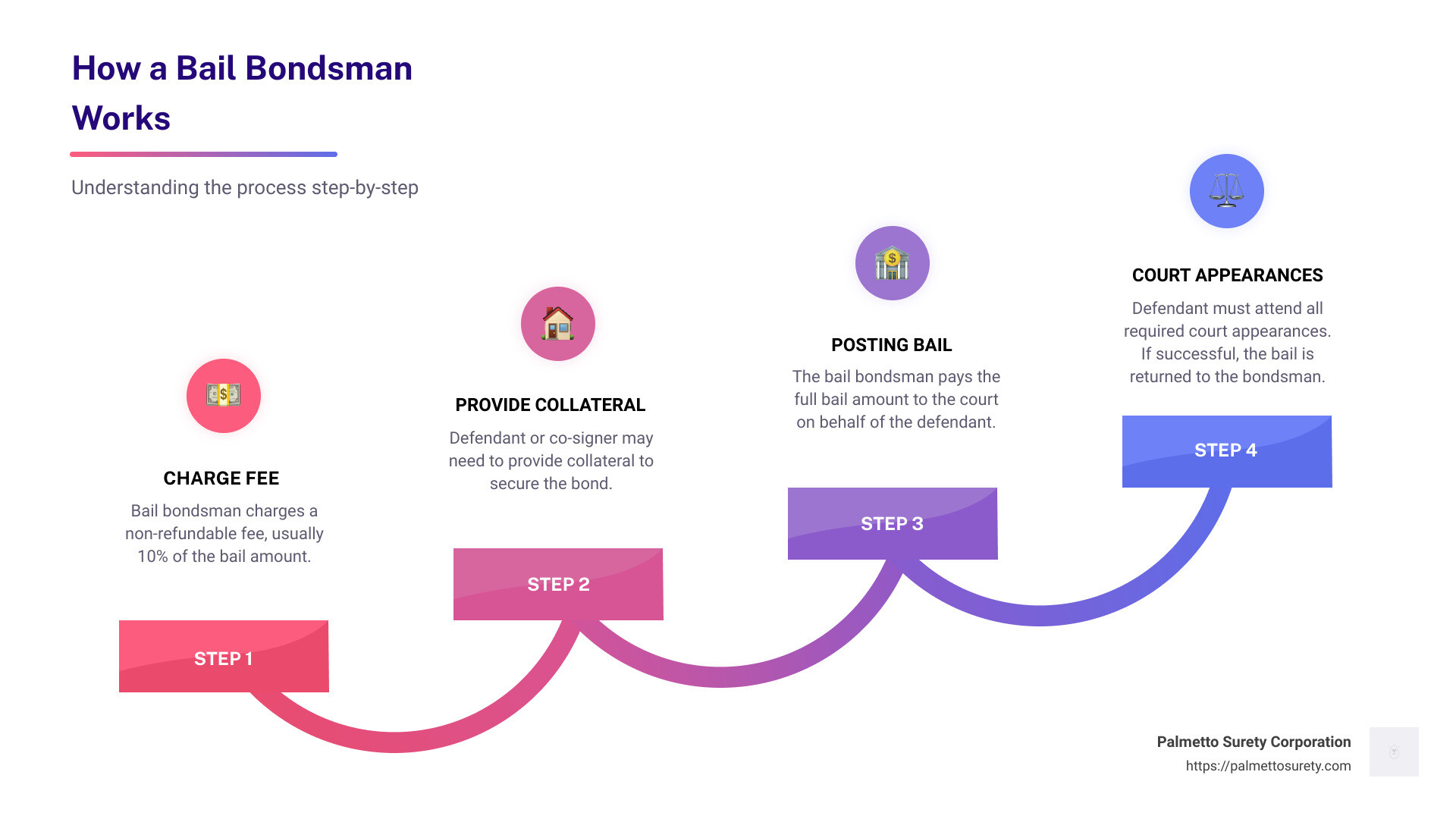Click the COURT APPEARANCES heading
Screen dimensions: 1456x819
click(x=1227, y=275)
